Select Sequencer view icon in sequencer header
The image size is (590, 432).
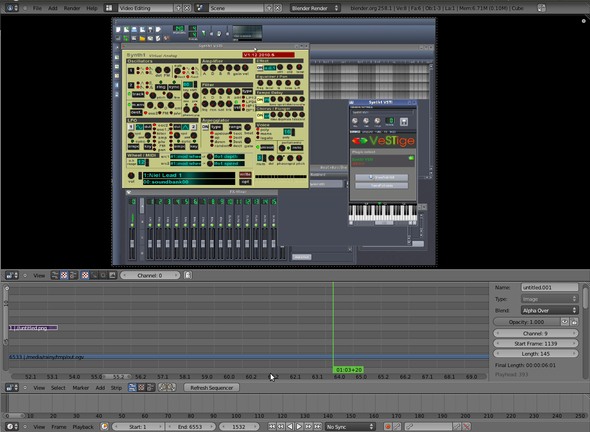(x=132, y=388)
